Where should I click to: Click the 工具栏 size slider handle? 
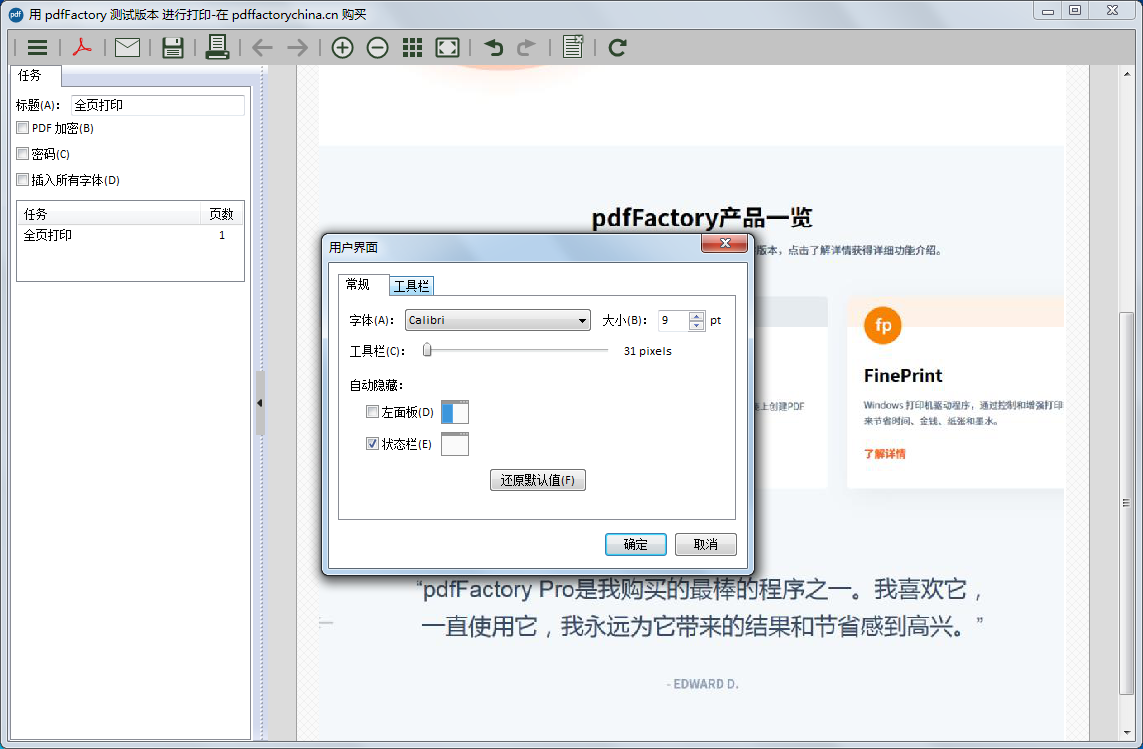[x=427, y=350]
